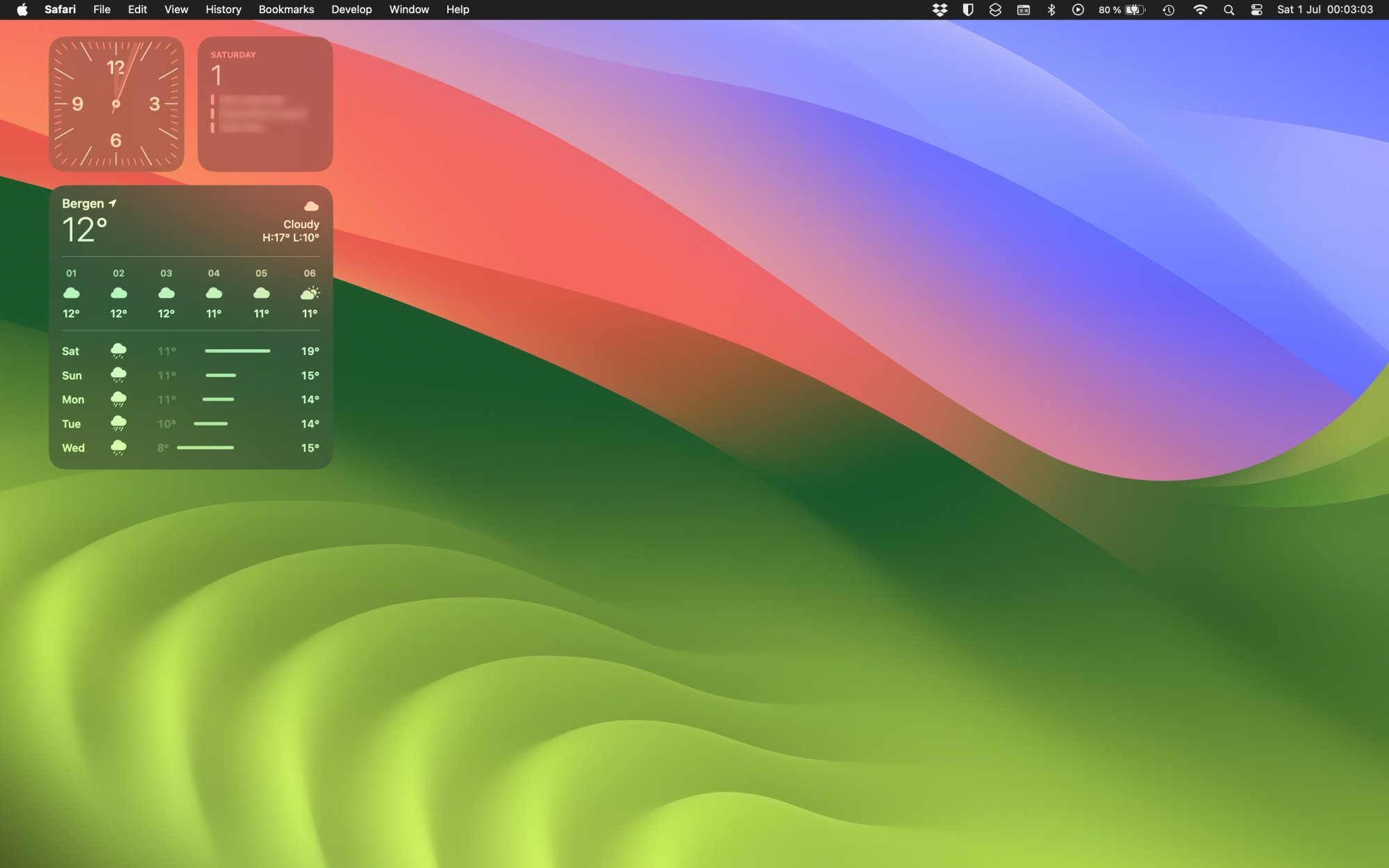Open the Dropbox menu bar icon
The image size is (1389, 868).
tap(940, 10)
